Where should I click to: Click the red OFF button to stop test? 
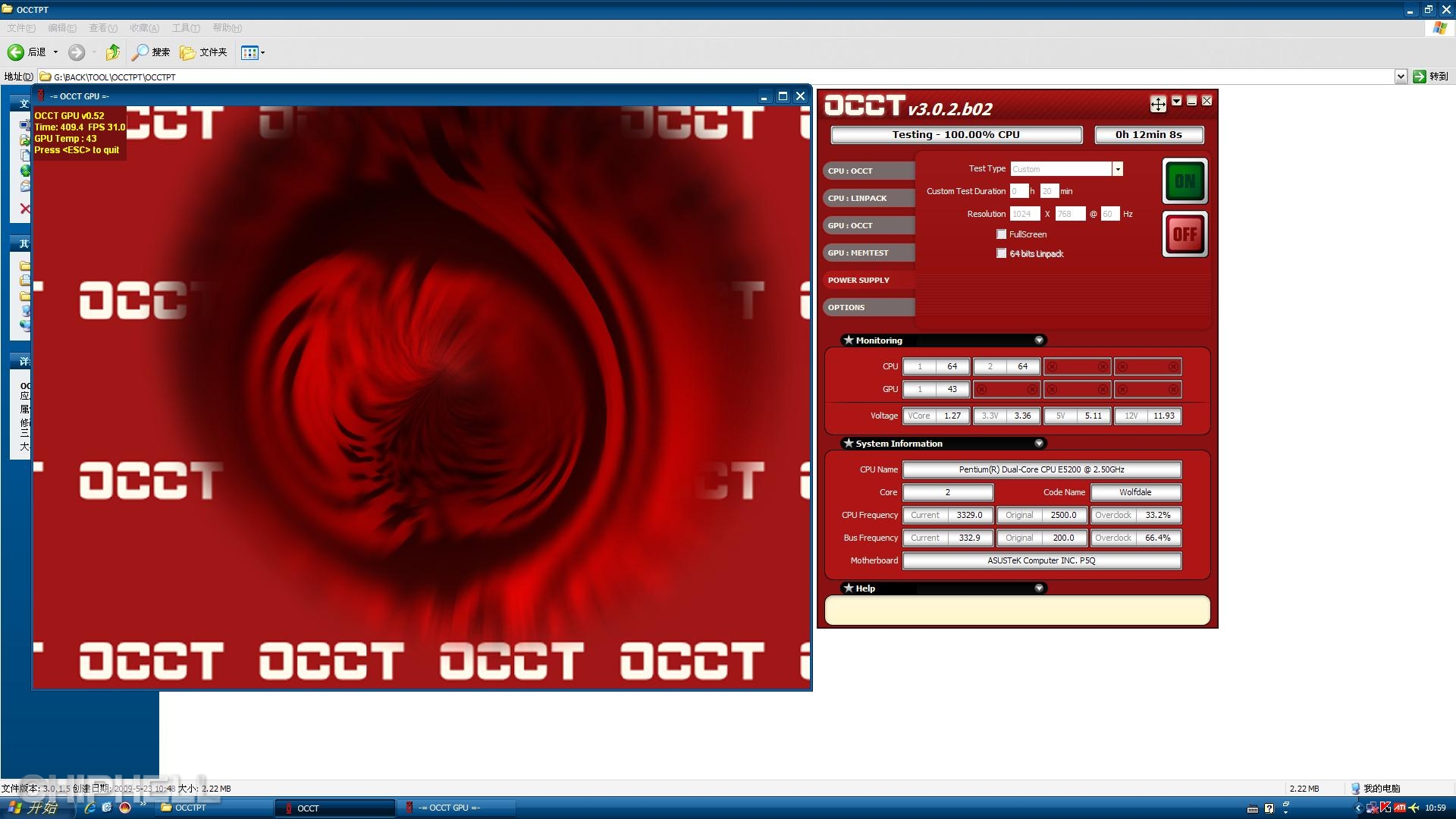(1185, 234)
